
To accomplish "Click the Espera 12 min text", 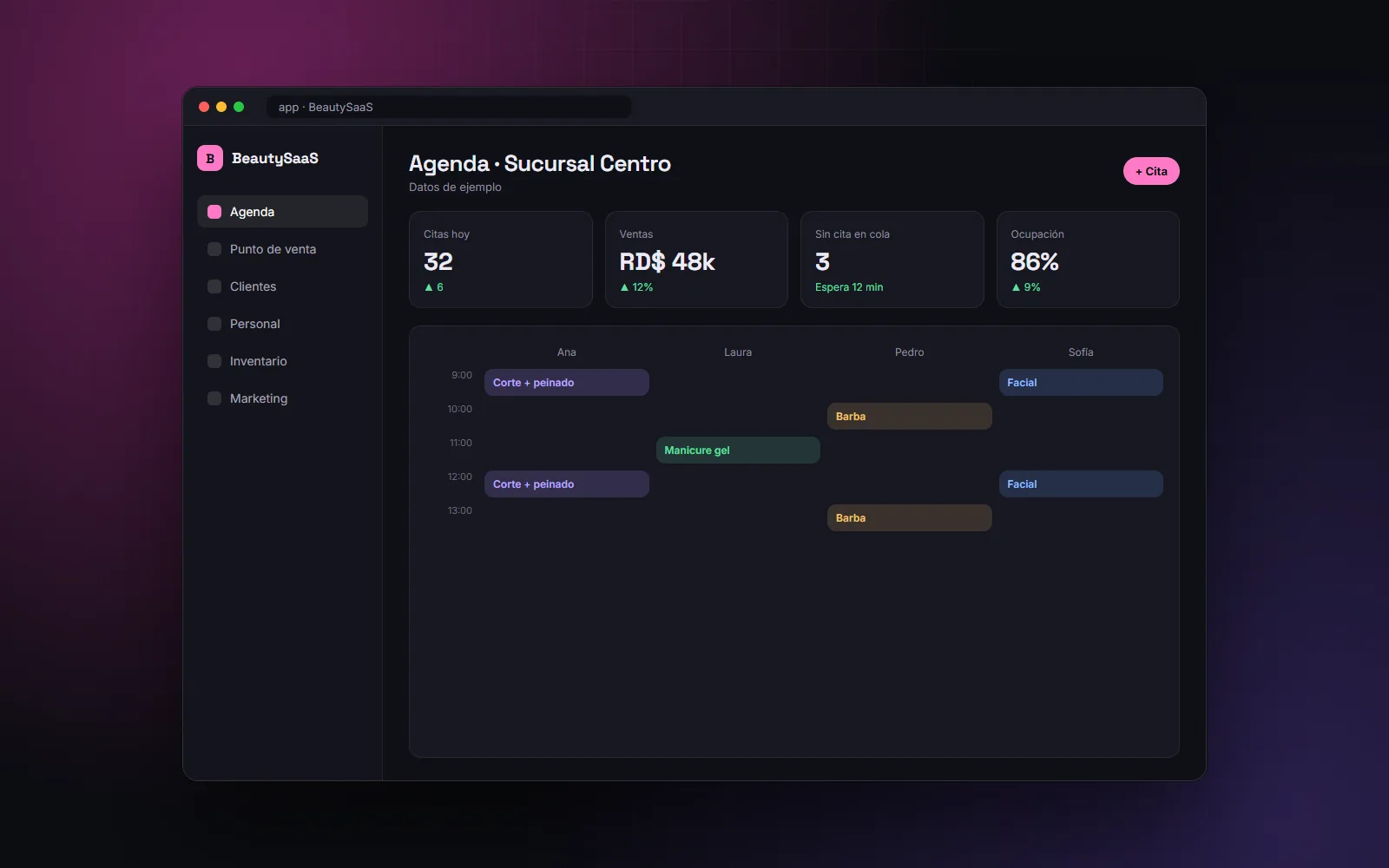I will [x=849, y=287].
